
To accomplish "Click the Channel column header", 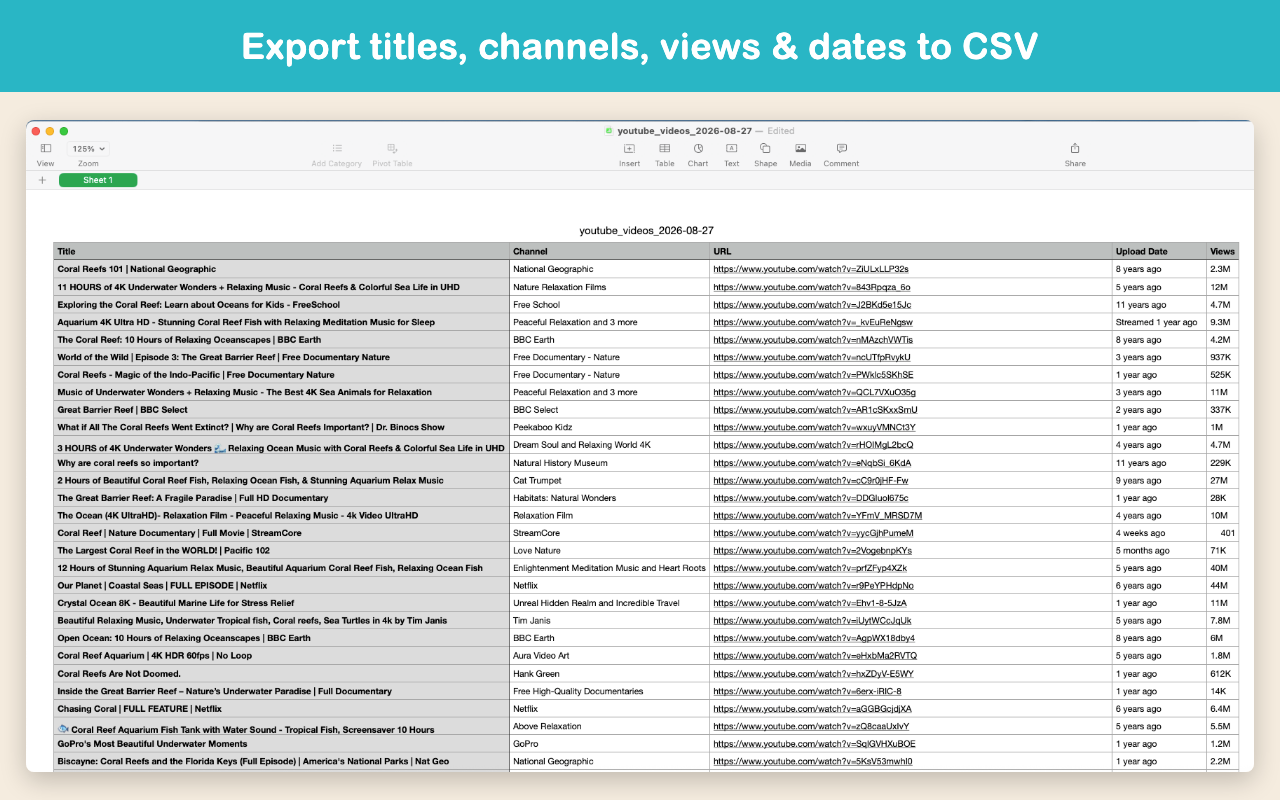I will point(609,251).
